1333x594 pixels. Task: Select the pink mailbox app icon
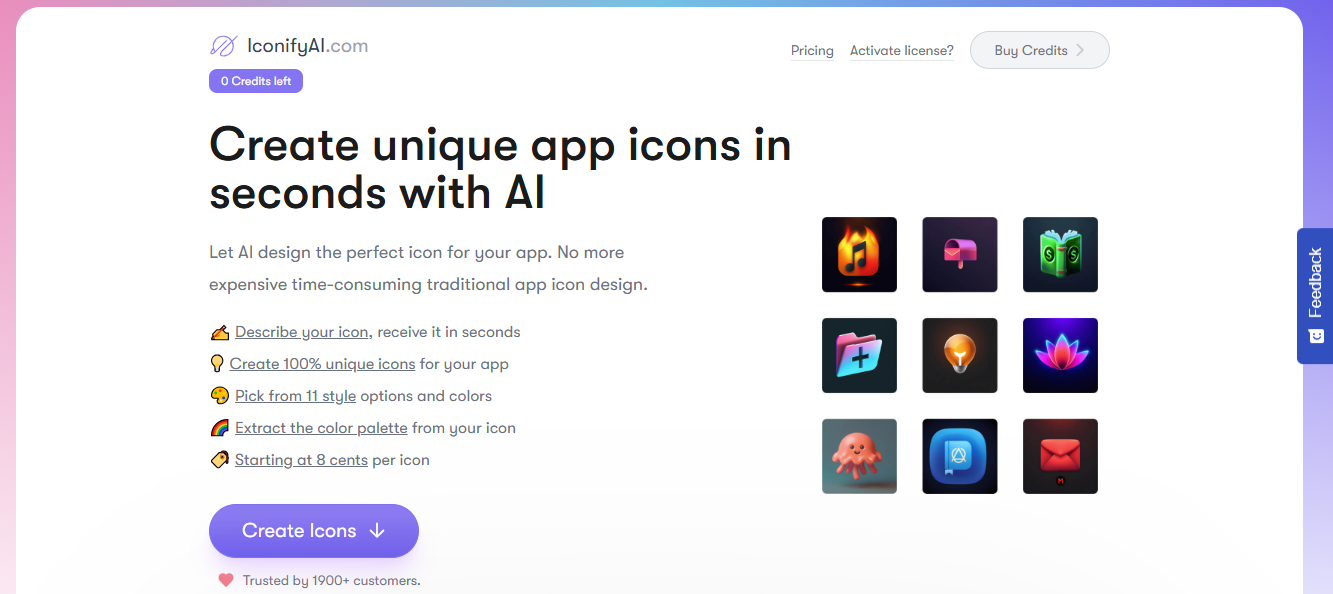point(960,255)
